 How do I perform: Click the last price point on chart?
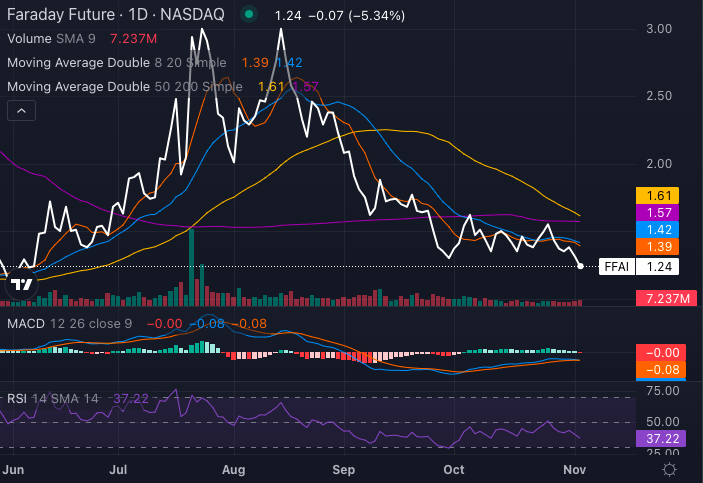[582, 266]
